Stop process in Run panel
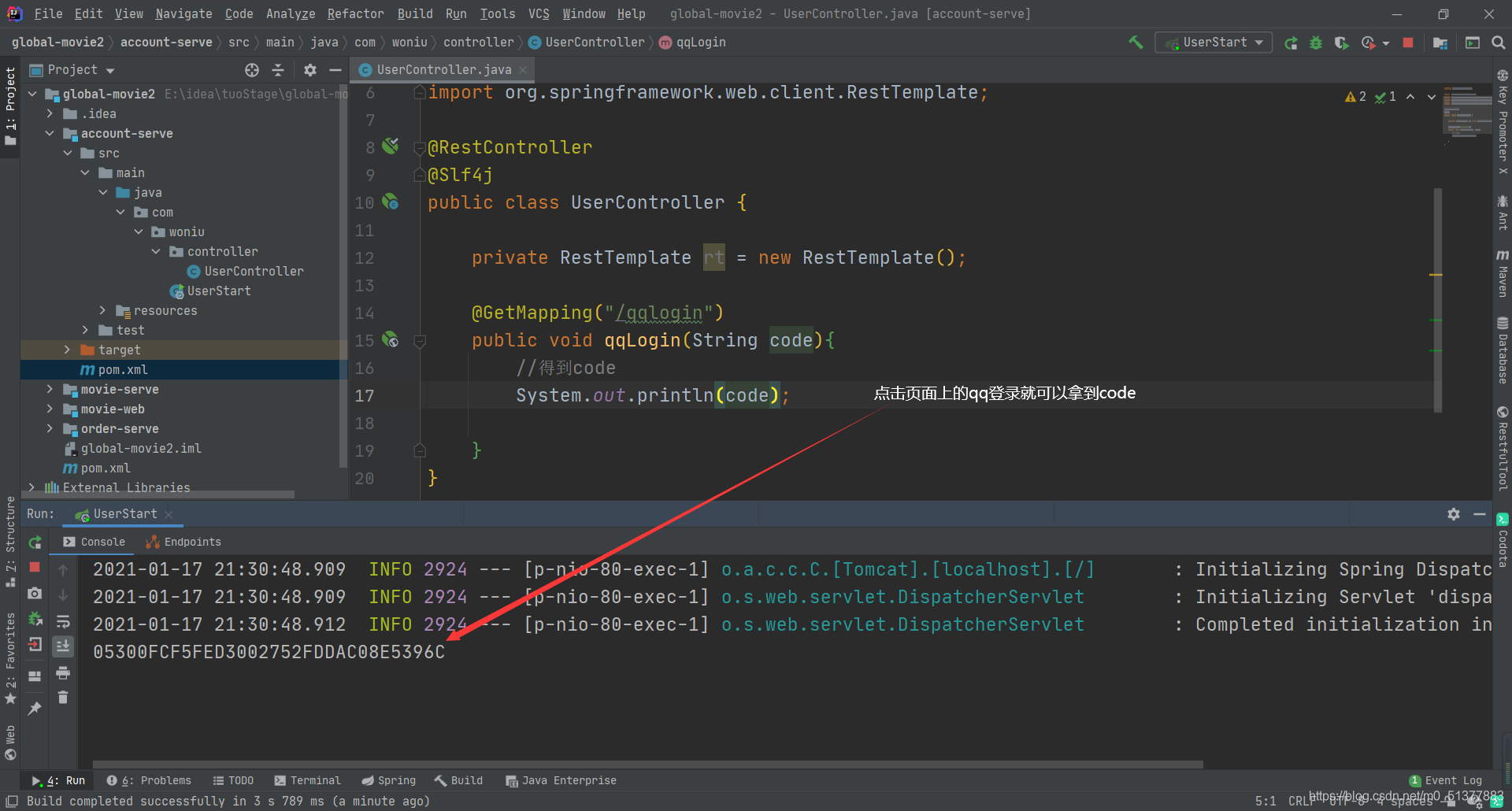The width and height of the screenshot is (1512, 811). tap(35, 567)
